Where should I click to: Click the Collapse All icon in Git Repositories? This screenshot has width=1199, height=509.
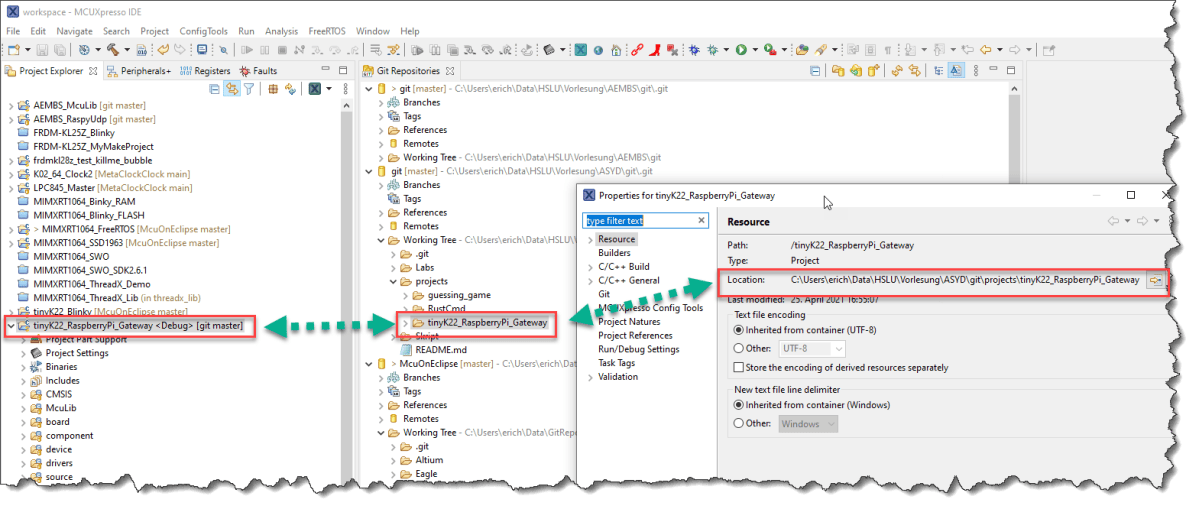click(x=815, y=70)
